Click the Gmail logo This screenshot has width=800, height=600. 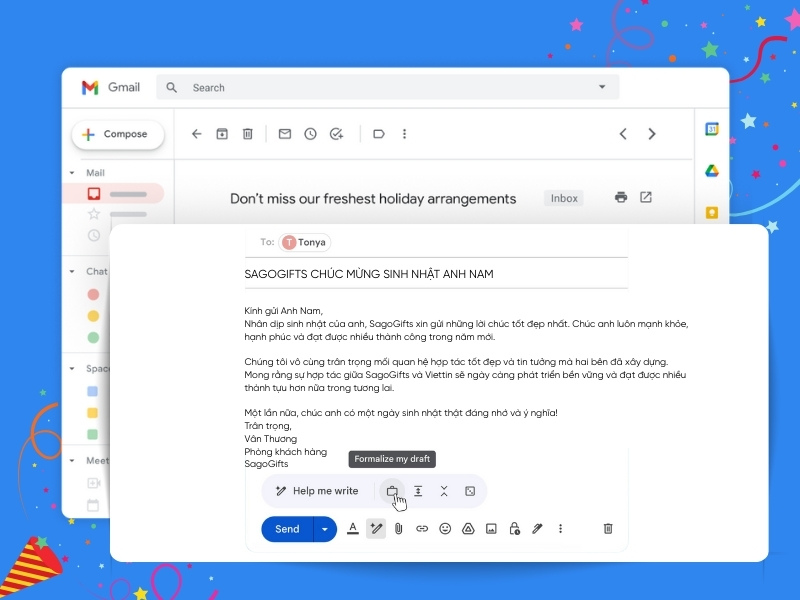[x=111, y=87]
